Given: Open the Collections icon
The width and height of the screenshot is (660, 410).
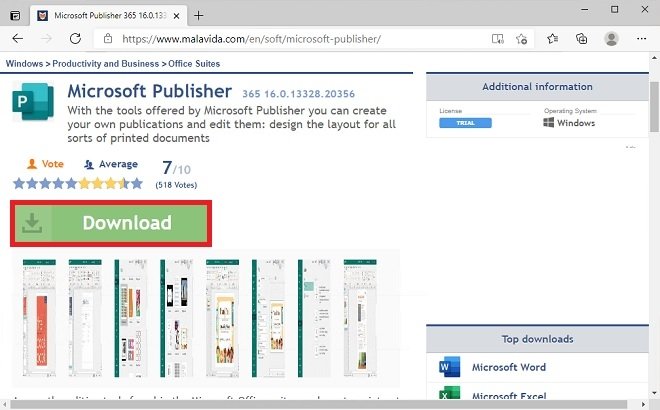Looking at the screenshot, I should pyautogui.click(x=581, y=39).
